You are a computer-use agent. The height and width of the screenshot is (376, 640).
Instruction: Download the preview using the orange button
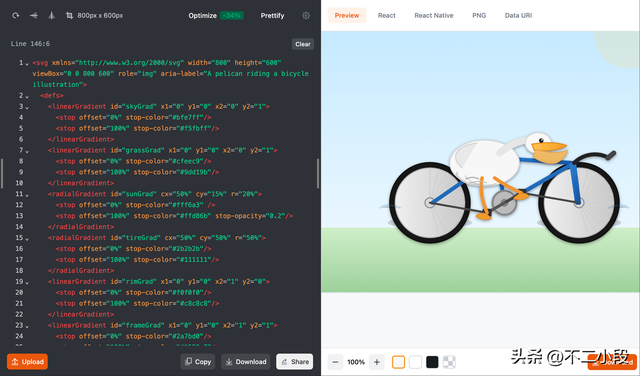tap(612, 362)
